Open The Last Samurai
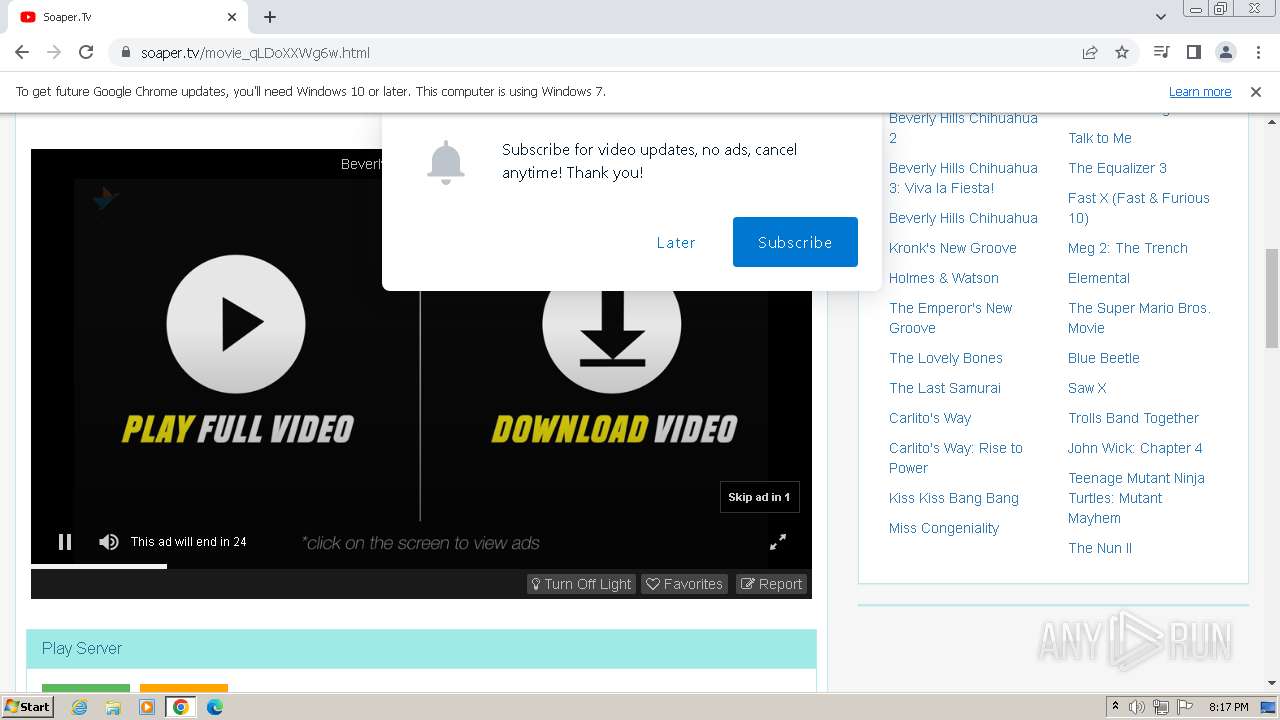This screenshot has width=1280, height=720. tap(945, 388)
